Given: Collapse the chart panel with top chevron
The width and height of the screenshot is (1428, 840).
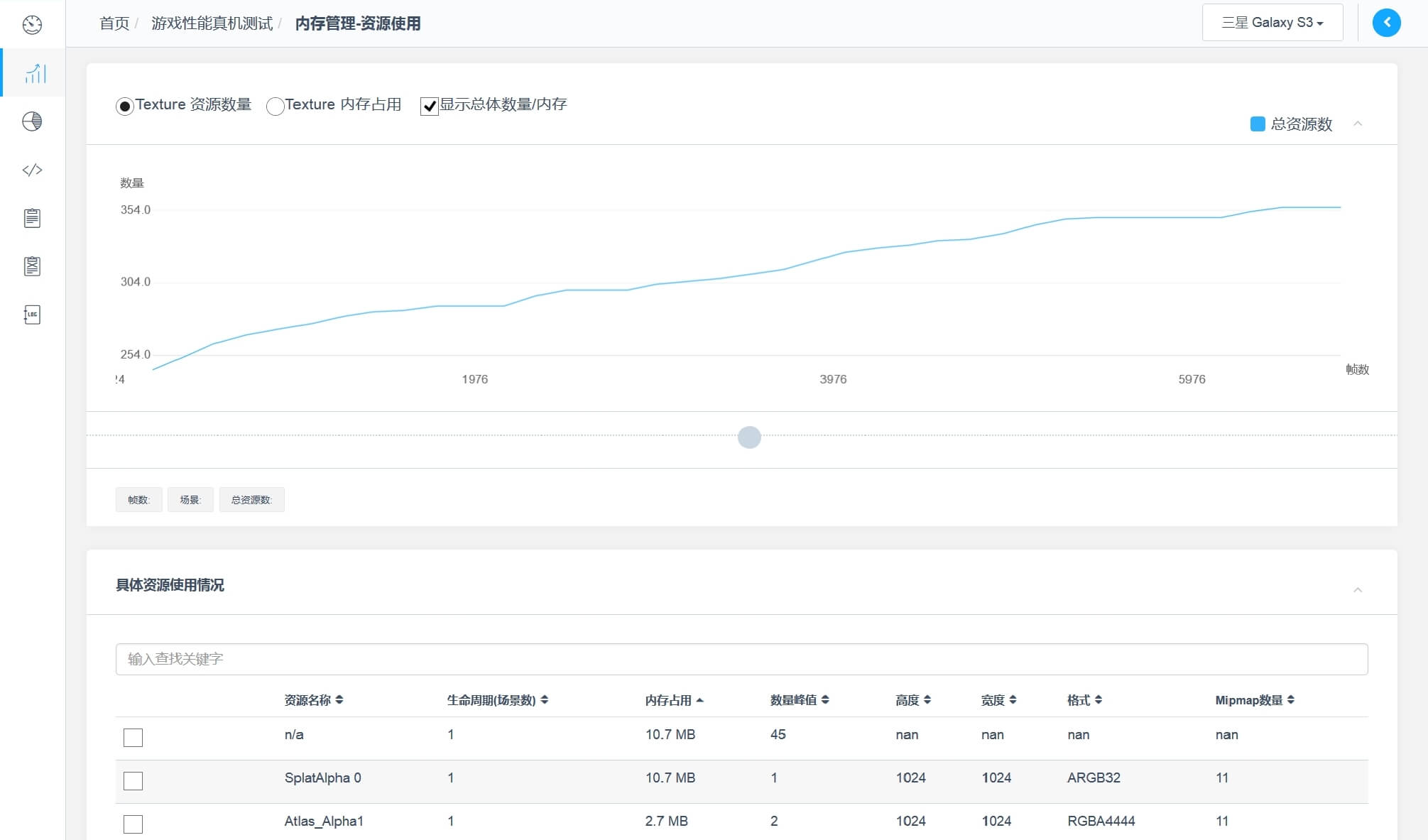Looking at the screenshot, I should pyautogui.click(x=1357, y=124).
